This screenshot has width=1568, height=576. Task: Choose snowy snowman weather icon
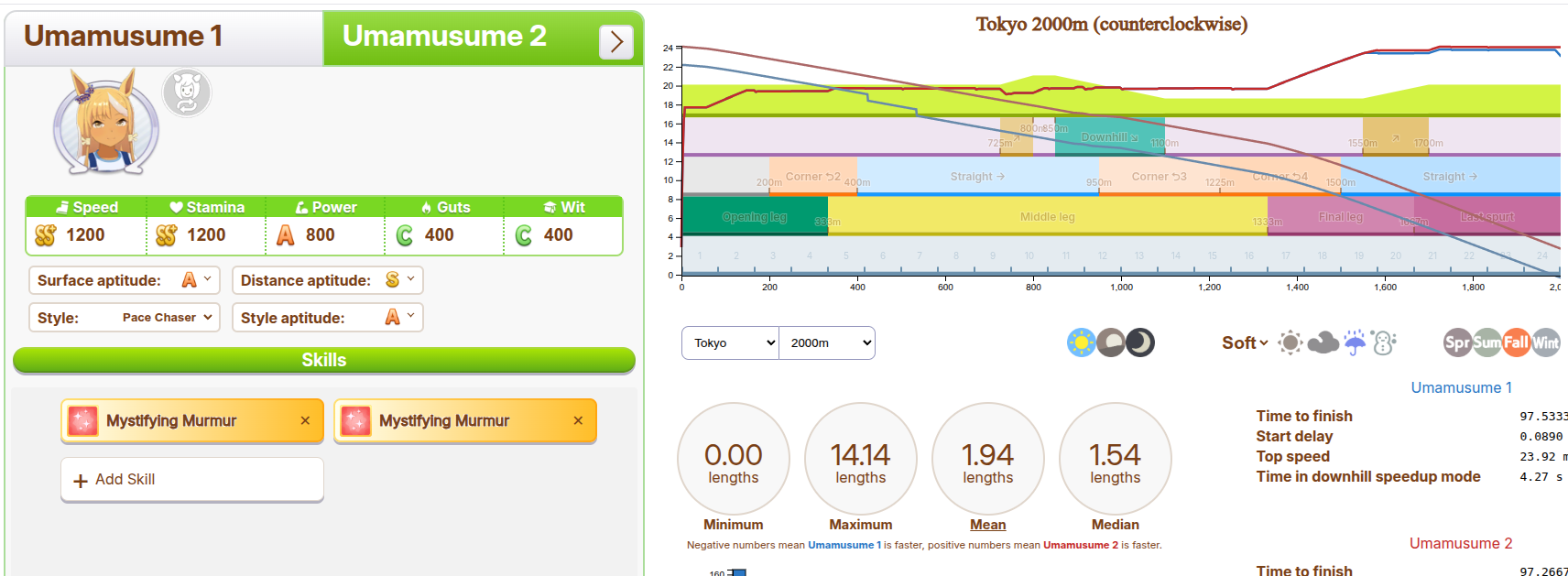(1384, 342)
